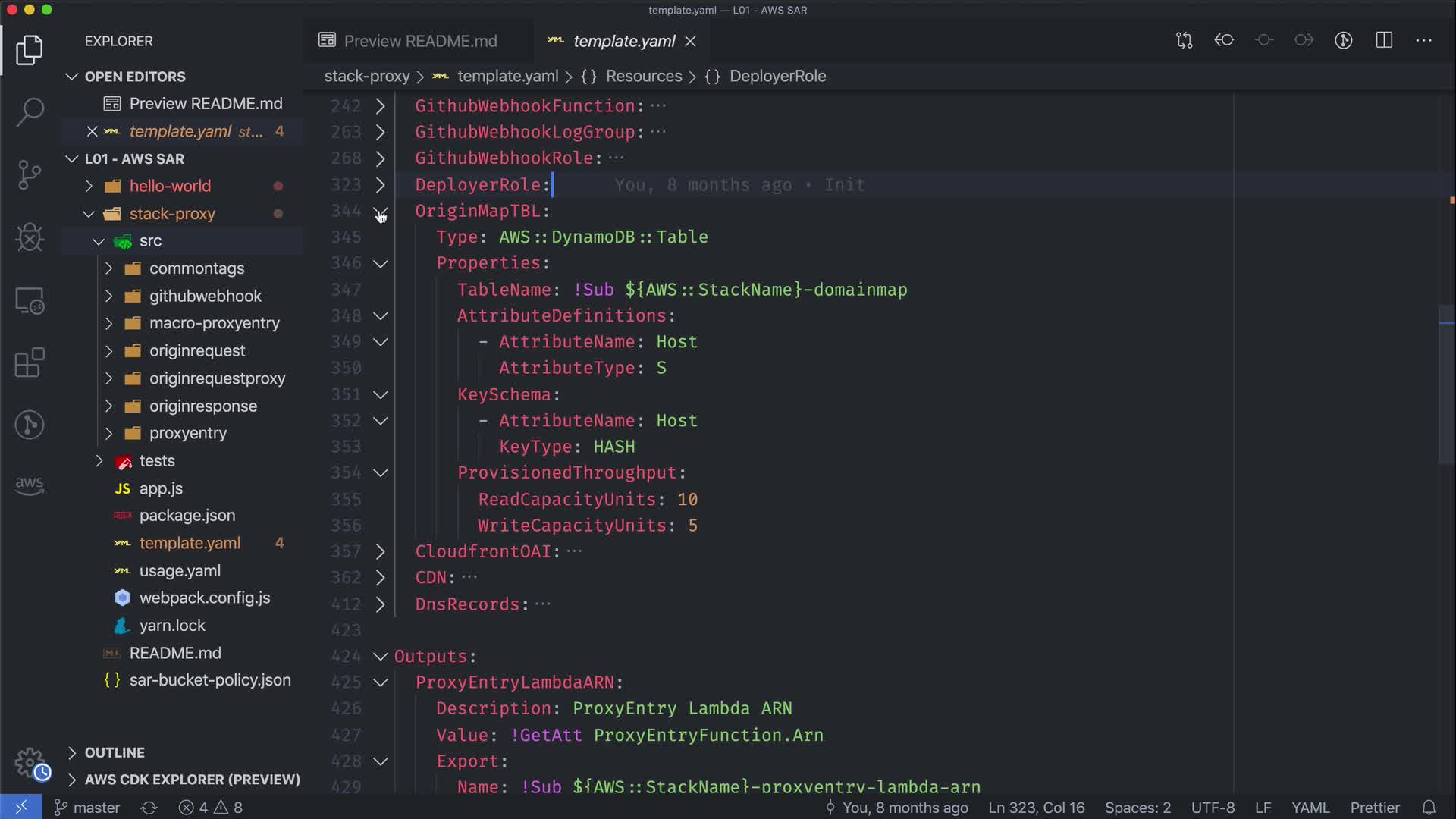Open Run and Debug view

point(30,237)
